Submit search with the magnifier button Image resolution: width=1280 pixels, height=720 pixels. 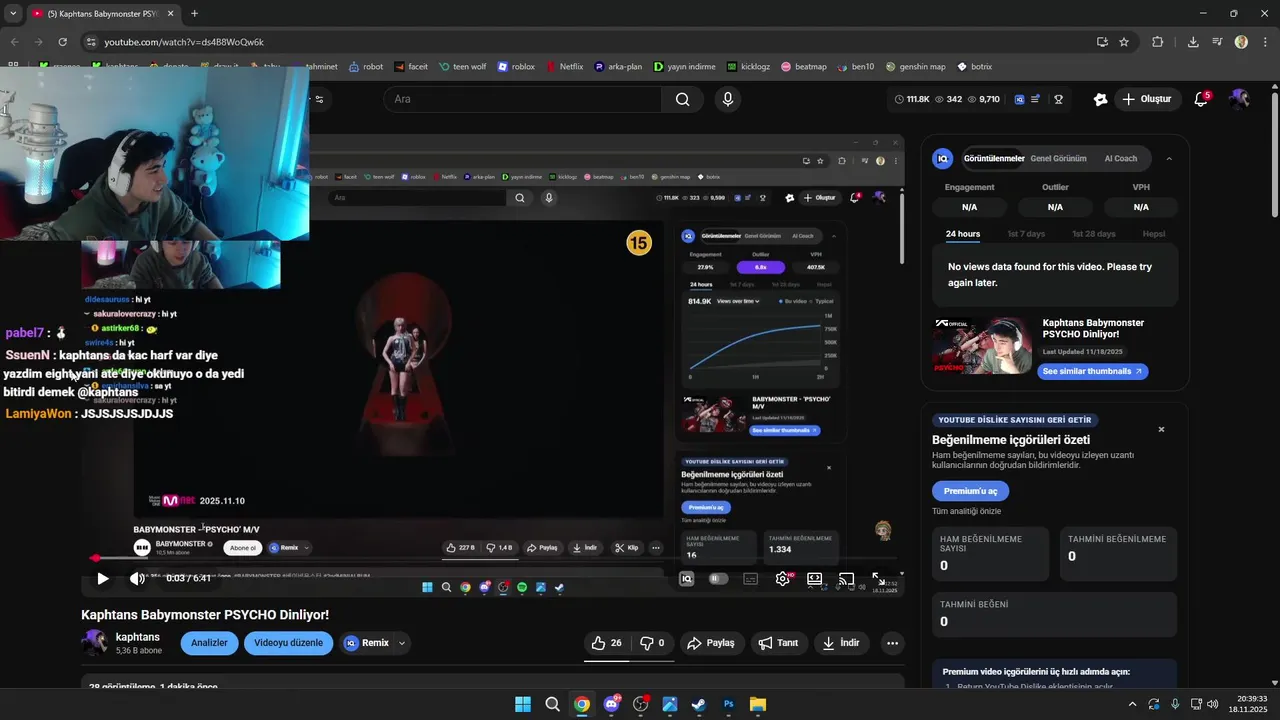[682, 99]
